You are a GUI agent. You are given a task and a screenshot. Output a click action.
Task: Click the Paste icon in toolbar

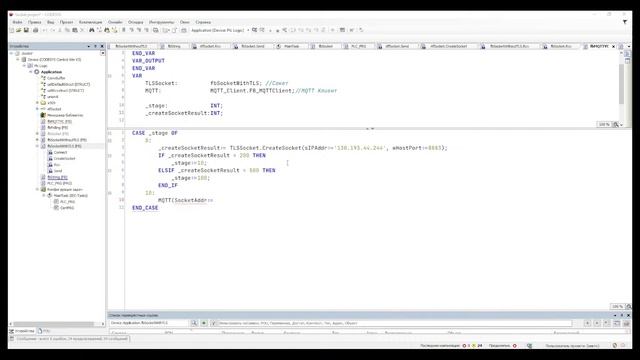tap(75, 30)
